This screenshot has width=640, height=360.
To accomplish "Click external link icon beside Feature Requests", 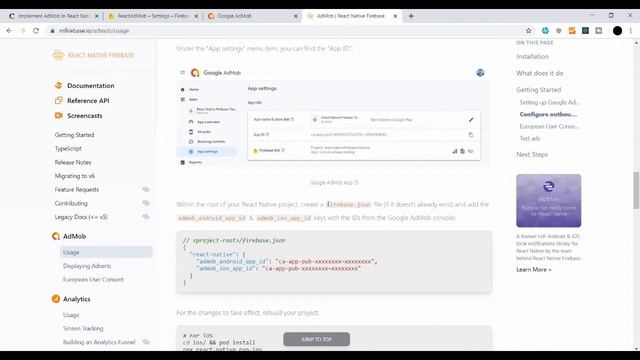I will pyautogui.click(x=146, y=189).
